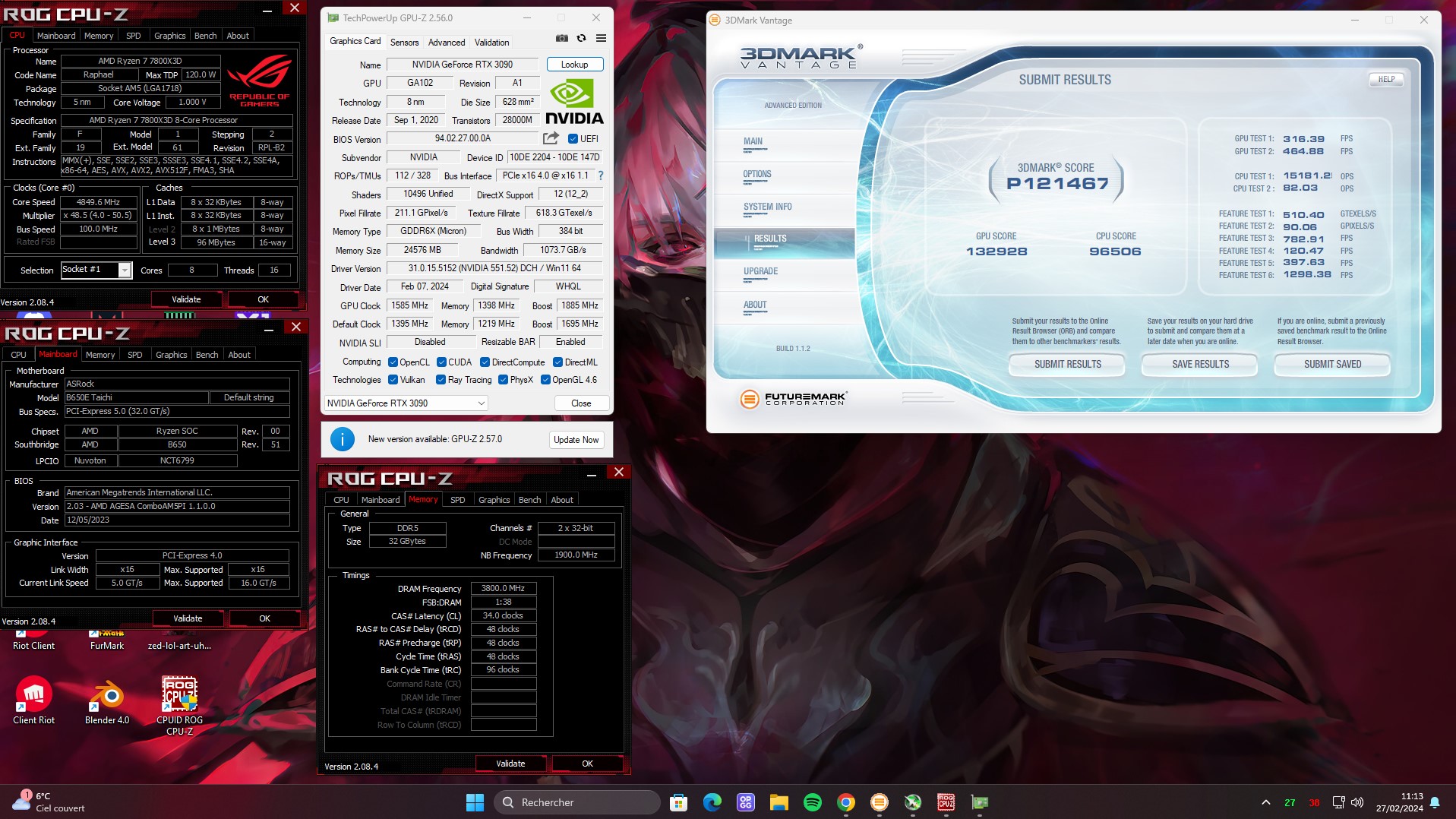The image size is (1456, 819).
Task: Click the Lookup button in GPU-Z
Action: coord(574,65)
